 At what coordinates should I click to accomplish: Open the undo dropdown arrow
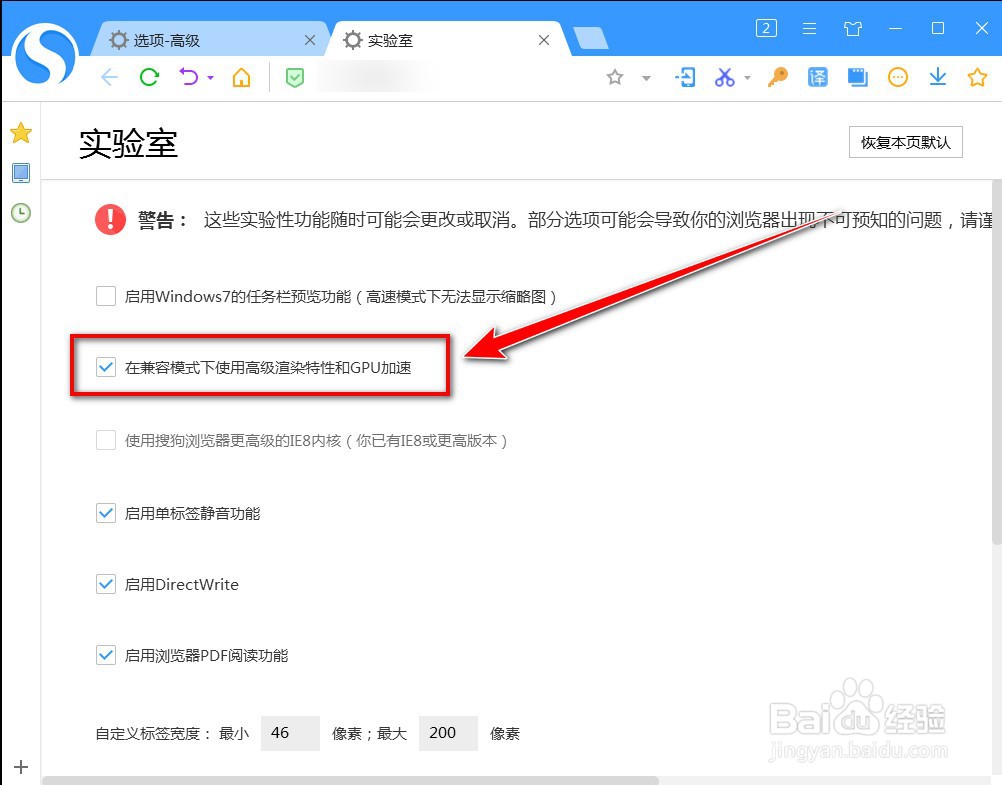click(x=208, y=77)
